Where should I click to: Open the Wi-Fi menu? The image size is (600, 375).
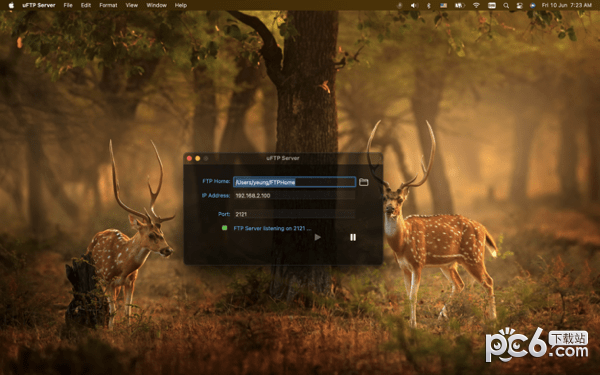tap(476, 5)
